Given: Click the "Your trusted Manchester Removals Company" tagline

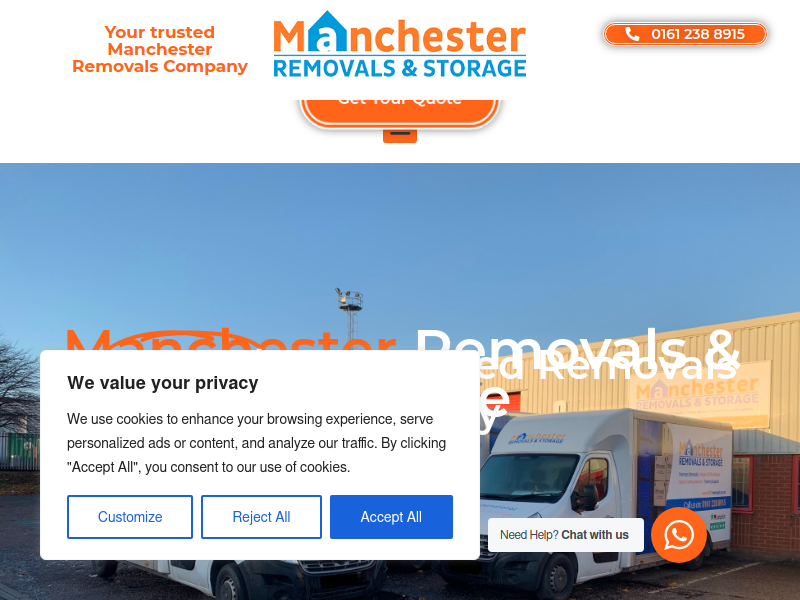Looking at the screenshot, I should (x=160, y=49).
